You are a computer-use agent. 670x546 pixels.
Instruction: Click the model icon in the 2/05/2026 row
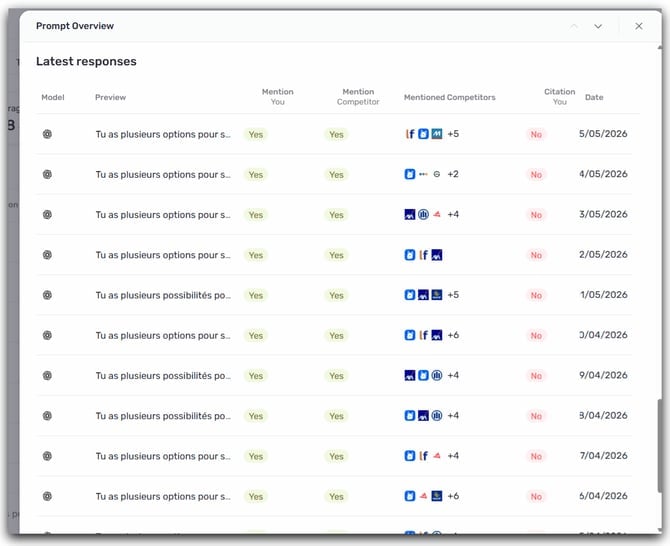coord(47,255)
